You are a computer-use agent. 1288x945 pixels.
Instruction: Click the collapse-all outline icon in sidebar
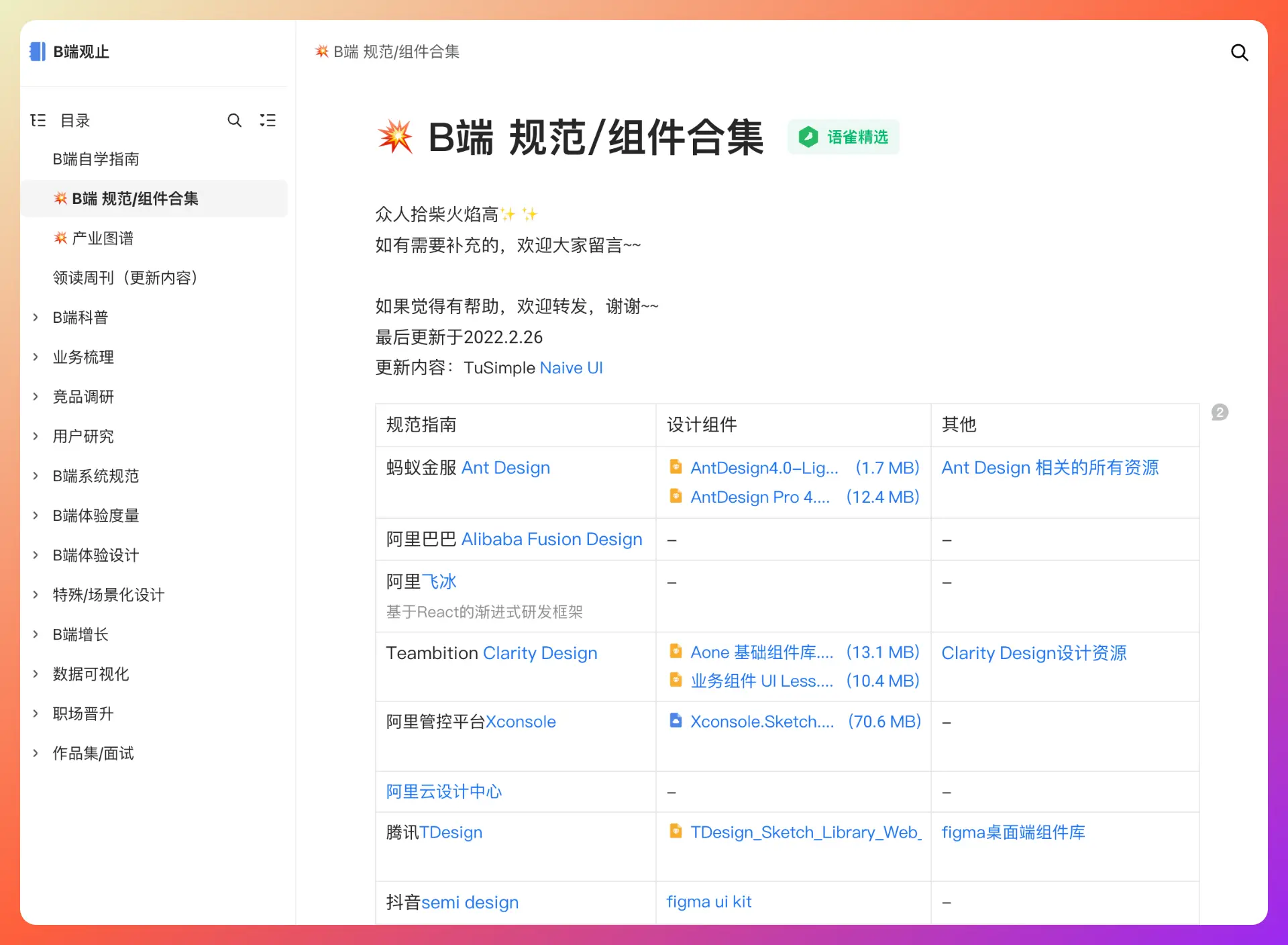(268, 120)
